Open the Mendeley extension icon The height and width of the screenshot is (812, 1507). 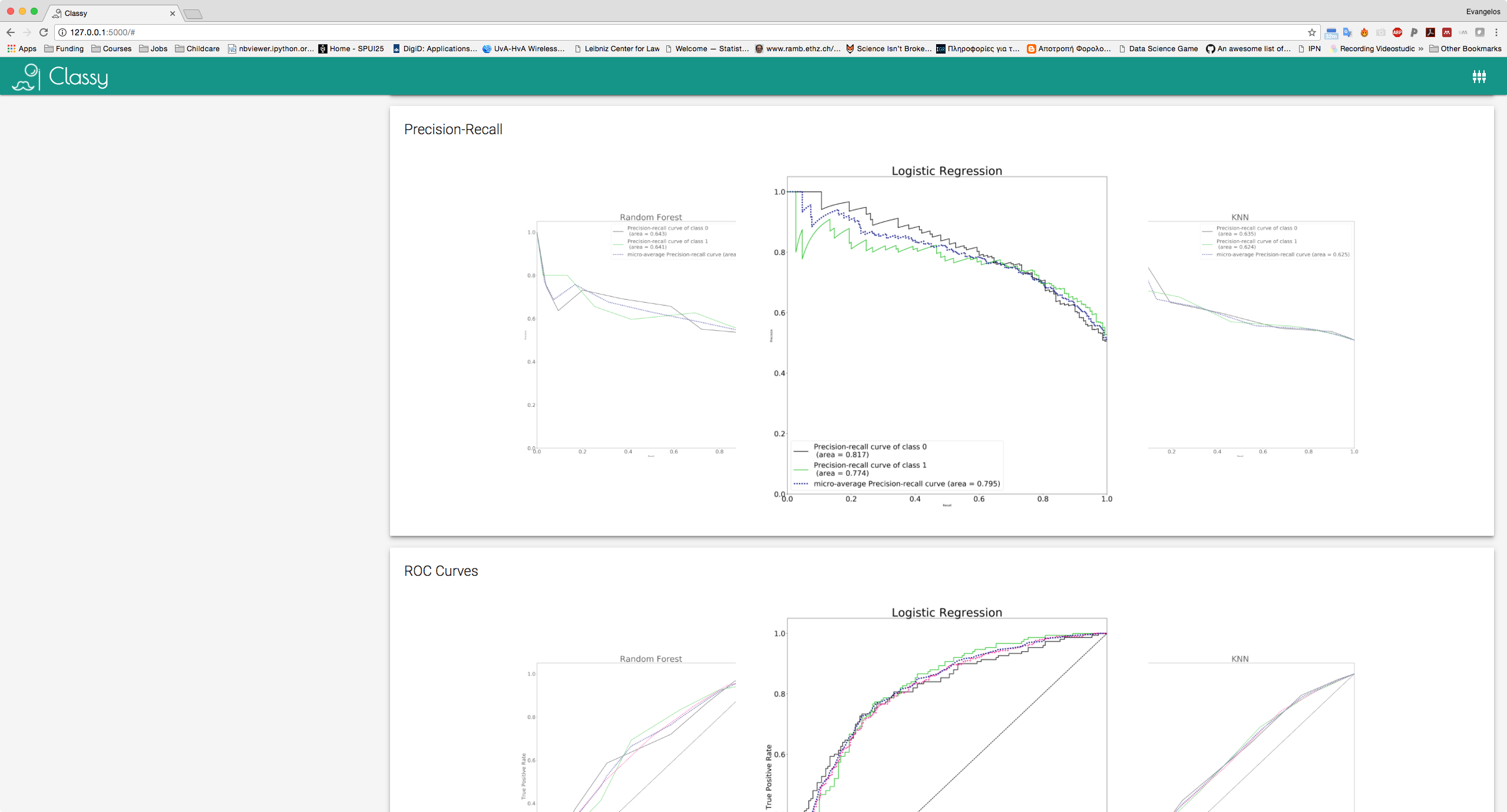1446,32
